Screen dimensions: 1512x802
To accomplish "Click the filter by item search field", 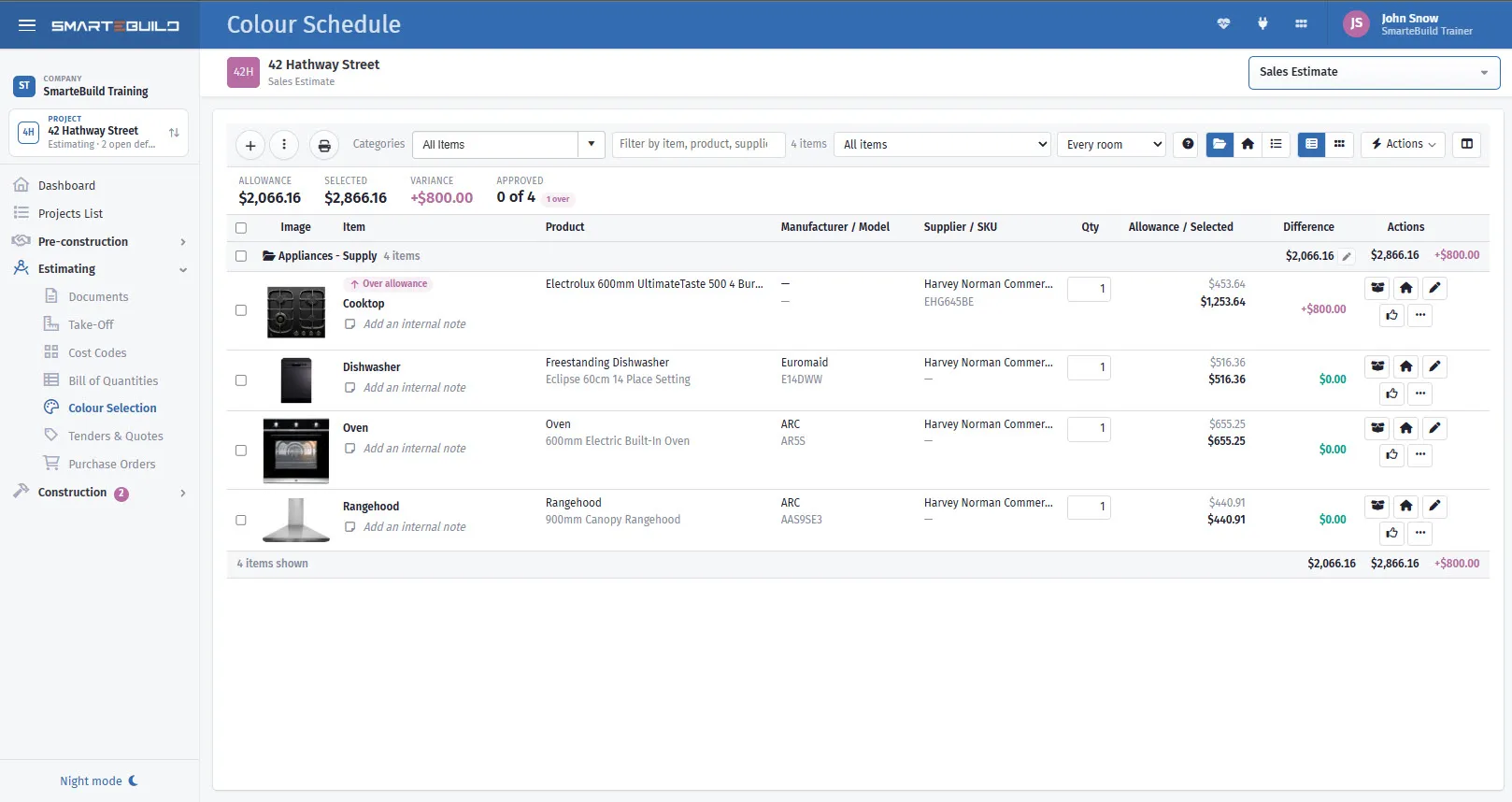I will [x=698, y=144].
